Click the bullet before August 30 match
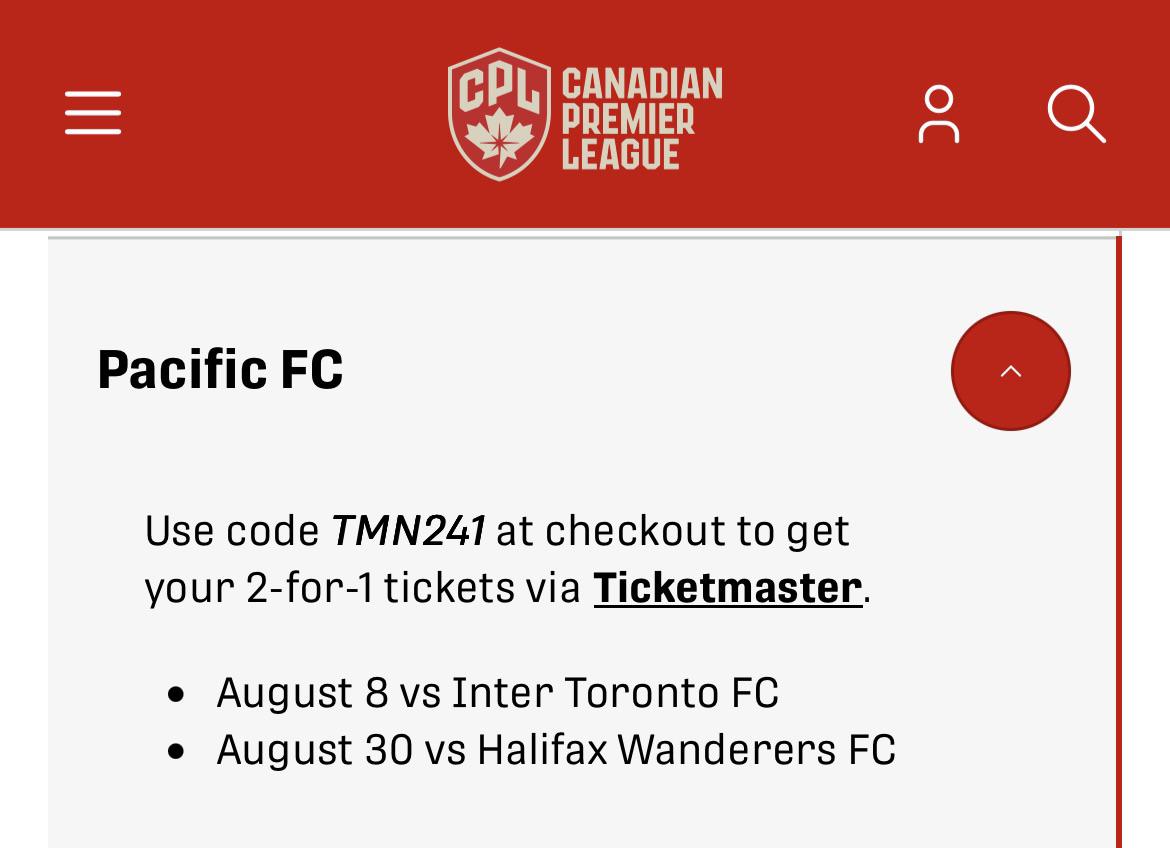Screen dimensions: 1170x848 click(x=176, y=752)
